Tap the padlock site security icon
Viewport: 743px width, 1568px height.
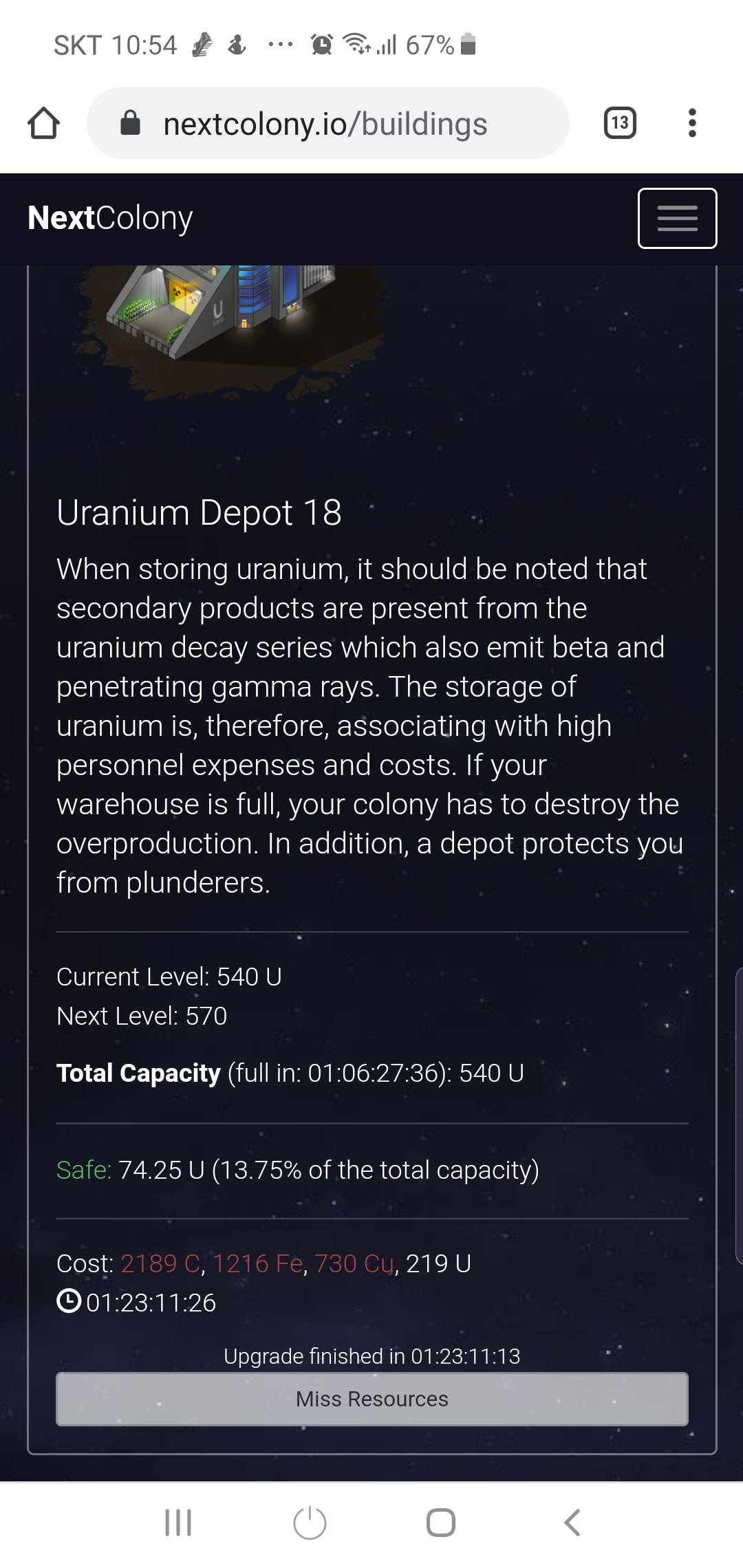[130, 124]
